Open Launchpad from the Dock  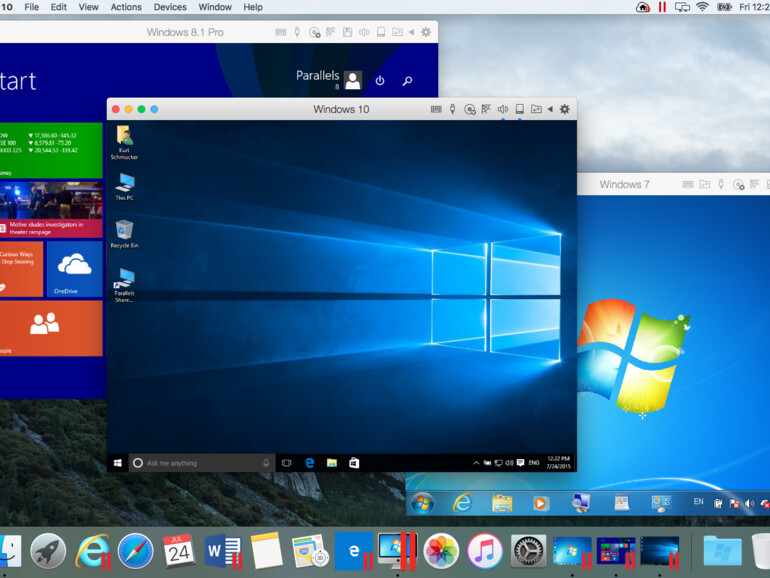(48, 551)
